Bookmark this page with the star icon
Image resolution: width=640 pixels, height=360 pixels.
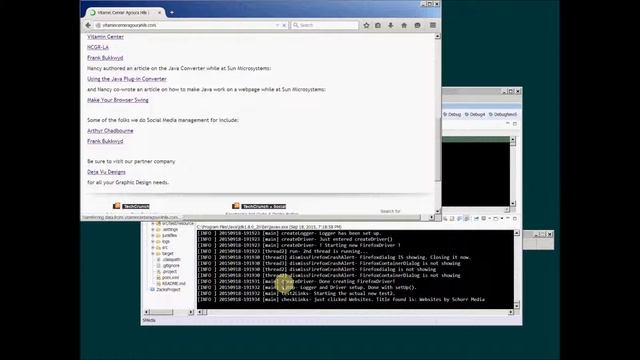point(366,25)
